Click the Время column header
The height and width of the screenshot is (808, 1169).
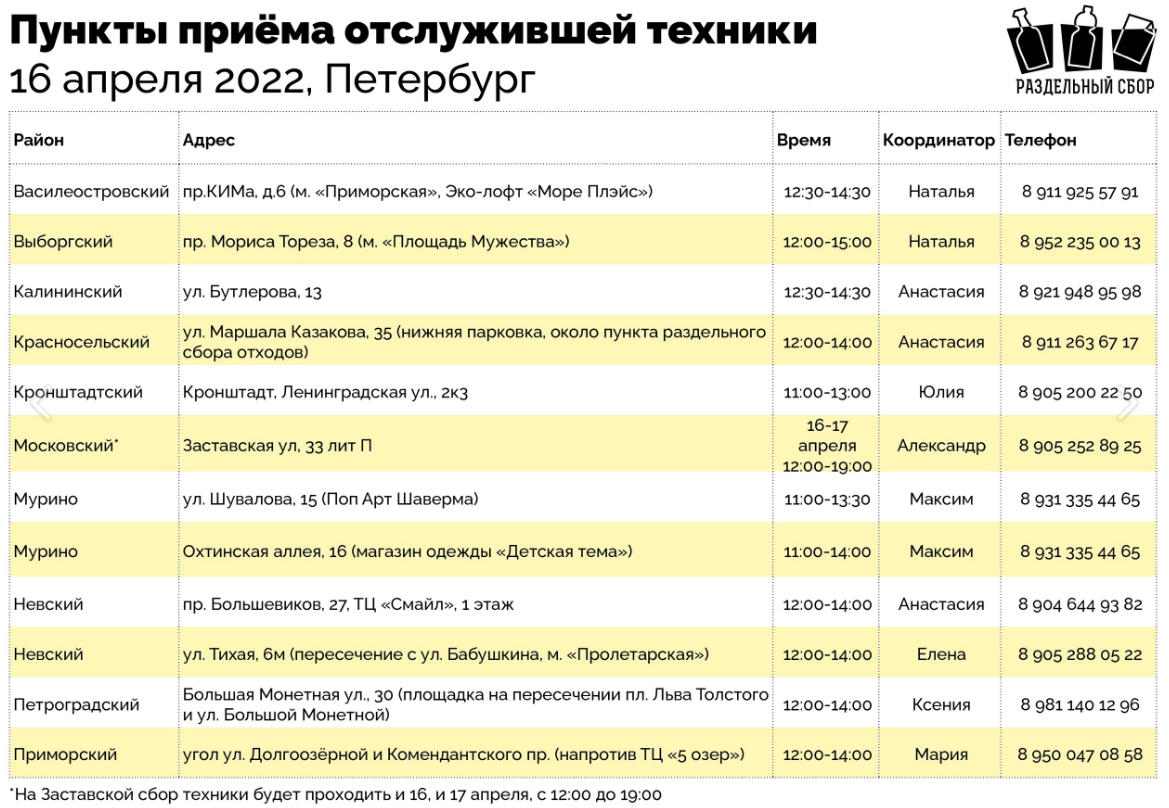coord(804,140)
